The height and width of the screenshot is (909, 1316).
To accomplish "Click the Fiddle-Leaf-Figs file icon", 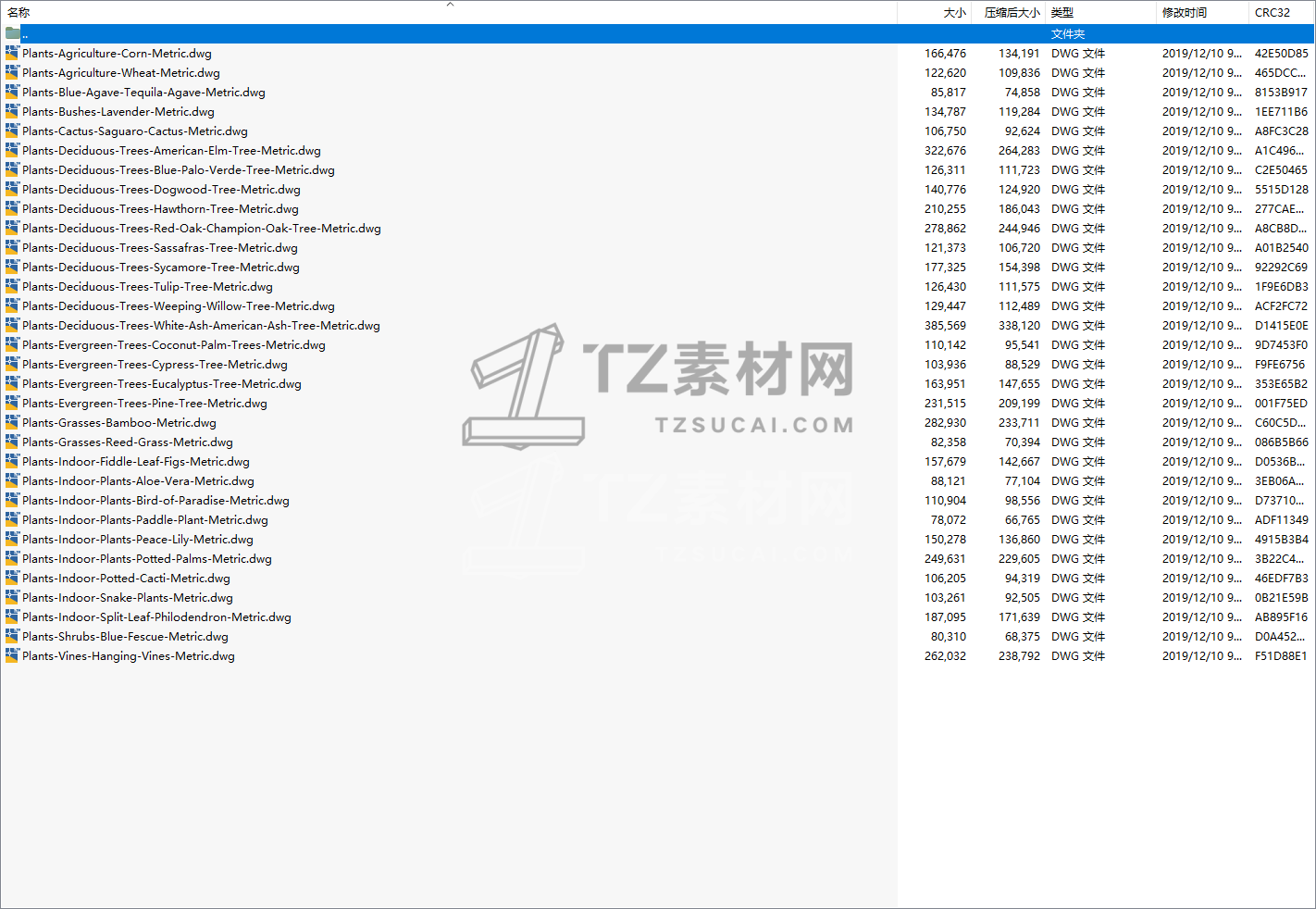I will point(12,462).
